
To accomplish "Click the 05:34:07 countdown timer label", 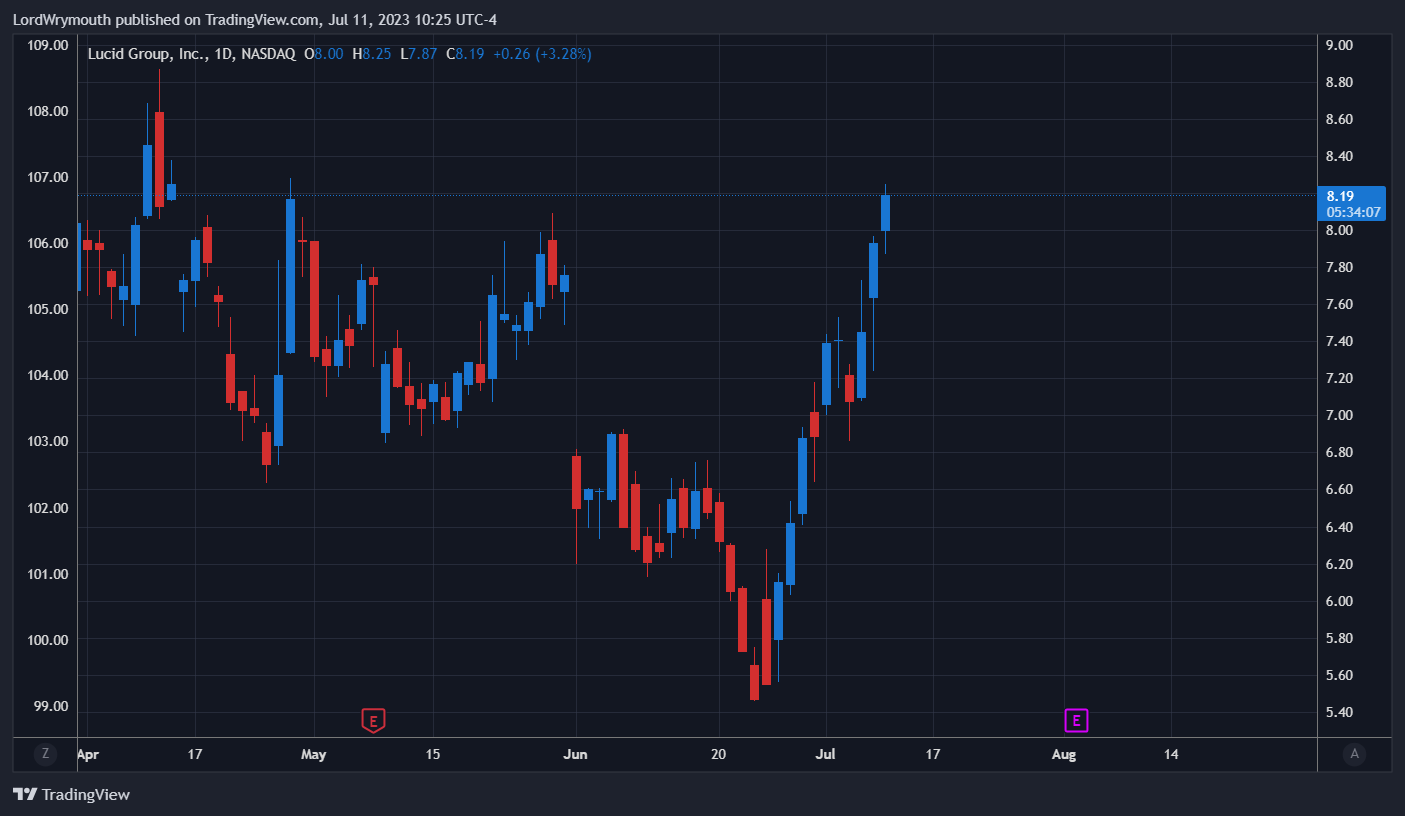I will pos(1354,212).
